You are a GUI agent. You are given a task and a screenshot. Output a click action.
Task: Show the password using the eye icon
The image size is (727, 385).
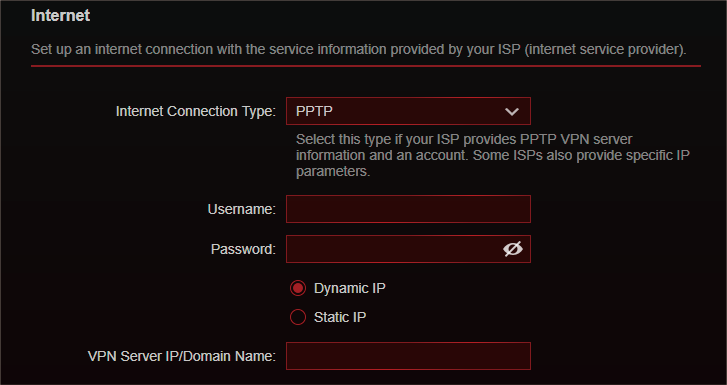pyautogui.click(x=512, y=249)
